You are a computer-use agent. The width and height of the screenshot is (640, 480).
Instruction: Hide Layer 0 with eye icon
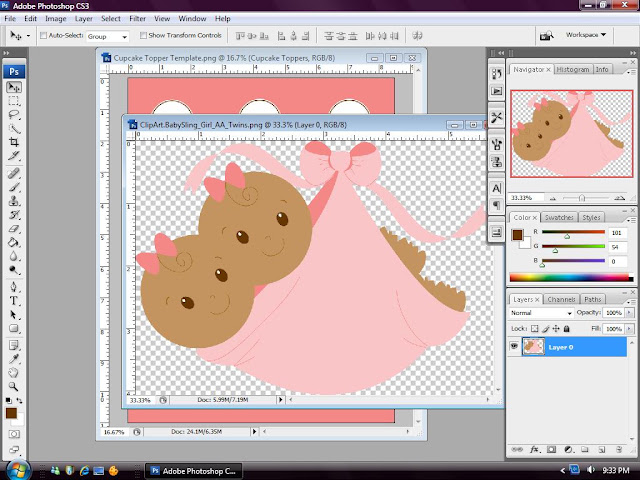coord(514,347)
